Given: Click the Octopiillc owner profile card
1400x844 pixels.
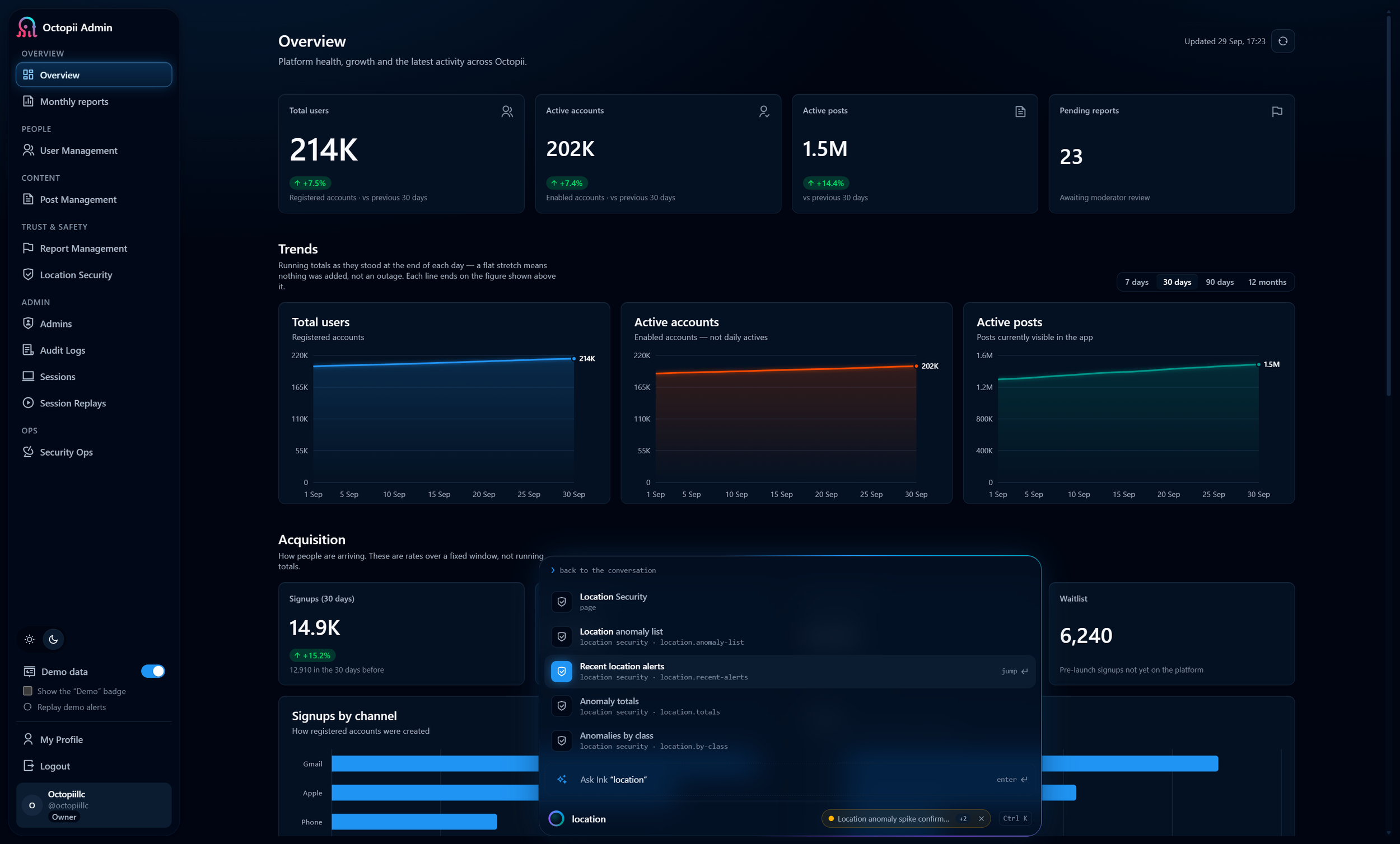Looking at the screenshot, I should tap(94, 805).
